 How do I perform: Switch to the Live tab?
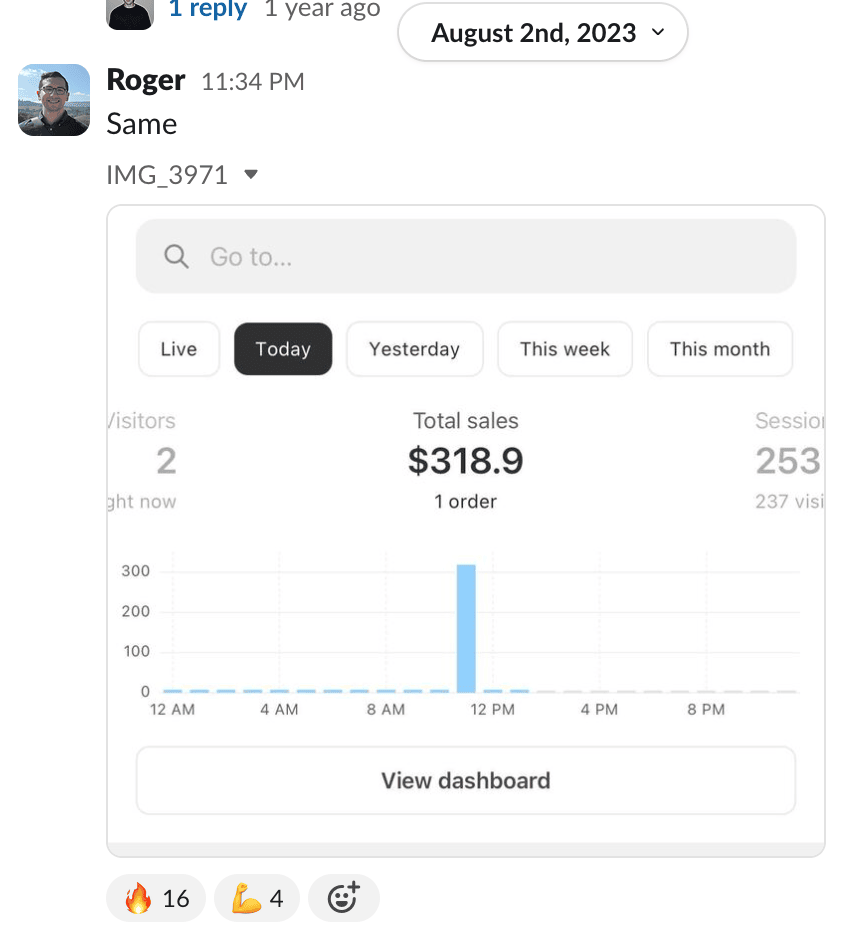click(179, 349)
